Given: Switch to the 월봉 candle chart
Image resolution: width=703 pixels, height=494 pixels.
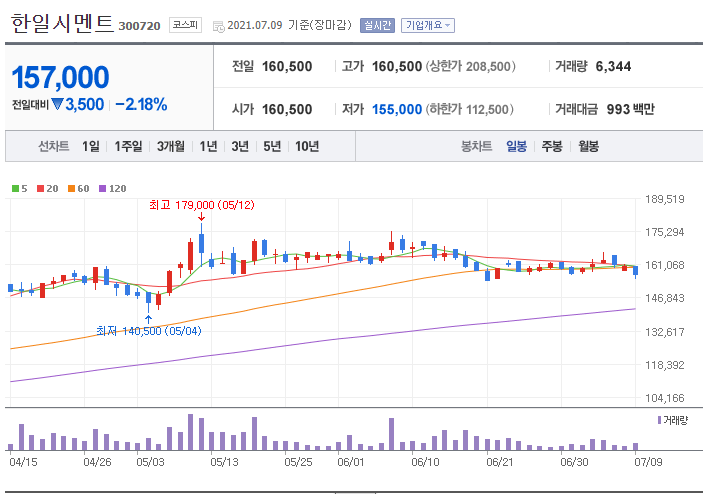Looking at the screenshot, I should click(588, 146).
